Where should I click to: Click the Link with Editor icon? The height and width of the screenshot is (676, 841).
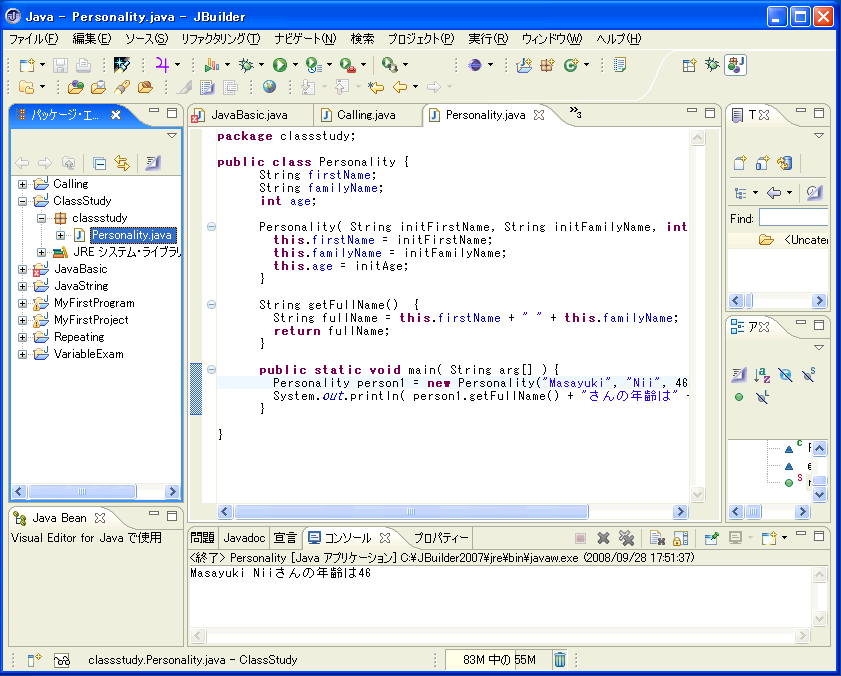[122, 163]
